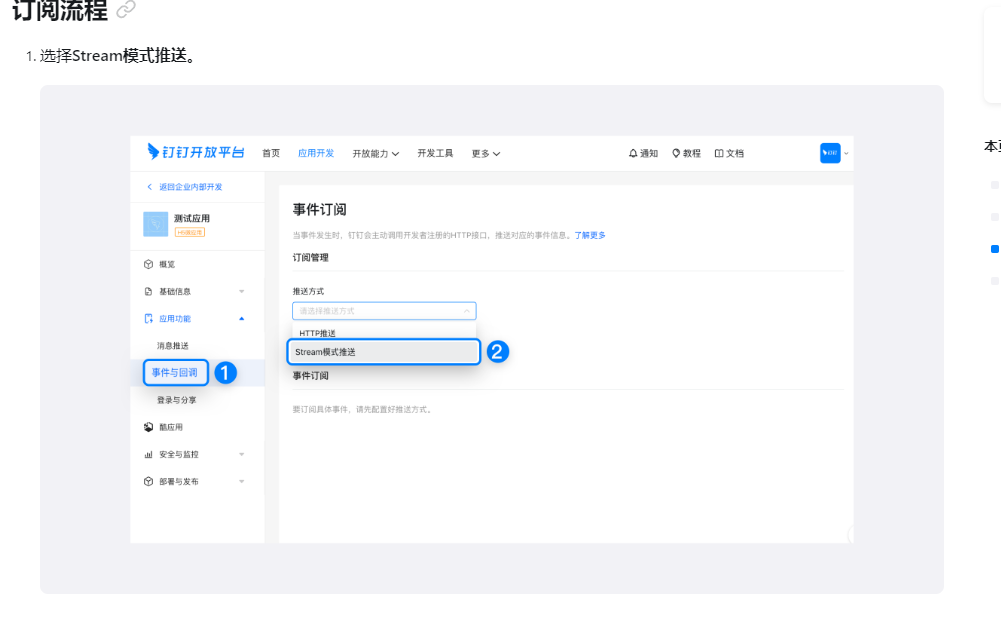
Task: Choose the HTTP推送 option
Action: (384, 333)
